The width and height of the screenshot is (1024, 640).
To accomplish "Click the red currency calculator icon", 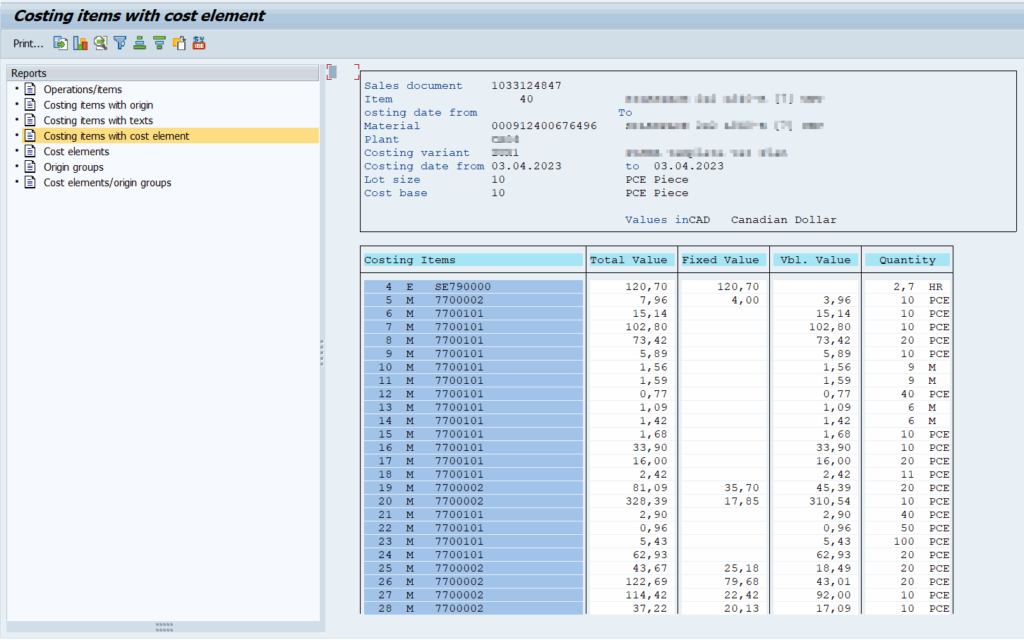I will [199, 43].
